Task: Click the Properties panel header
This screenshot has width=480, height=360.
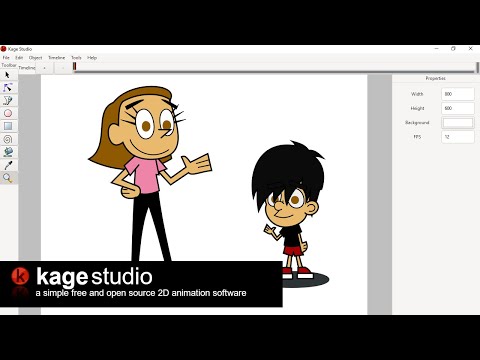Action: click(x=435, y=78)
